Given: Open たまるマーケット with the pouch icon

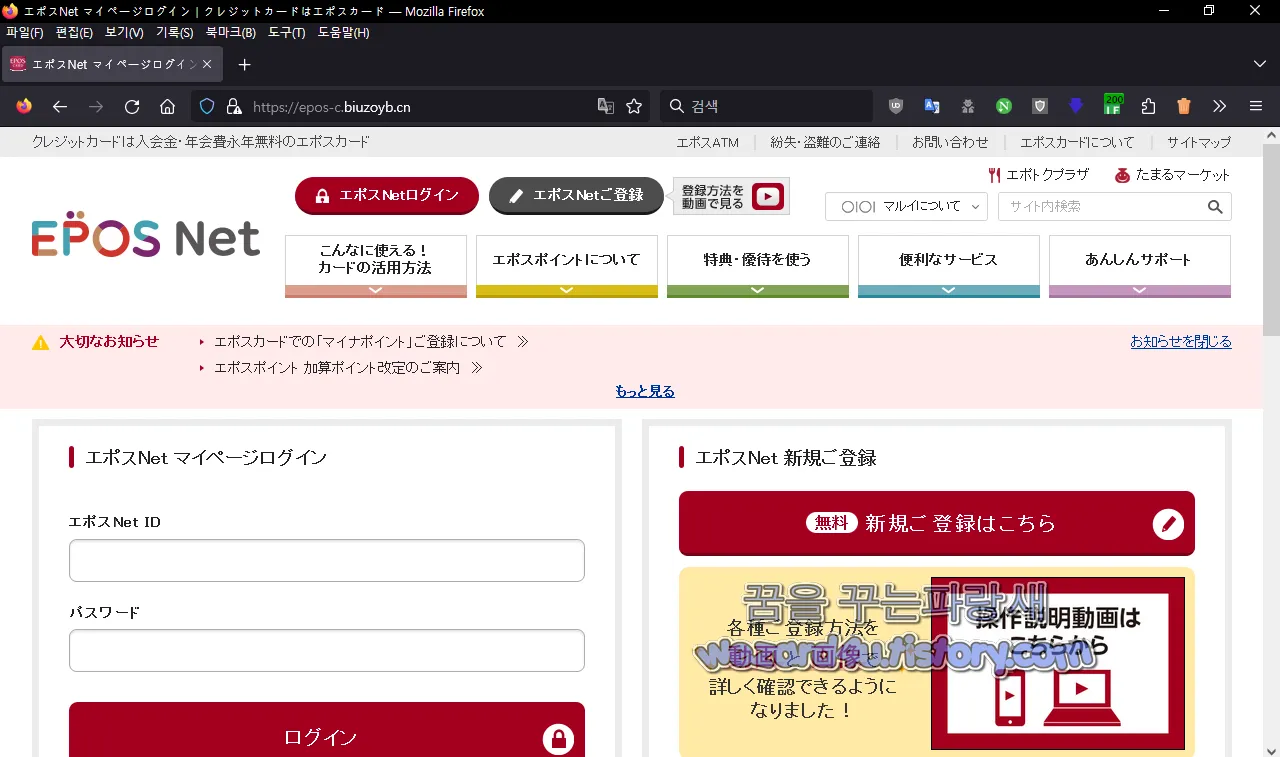Looking at the screenshot, I should tap(1172, 175).
